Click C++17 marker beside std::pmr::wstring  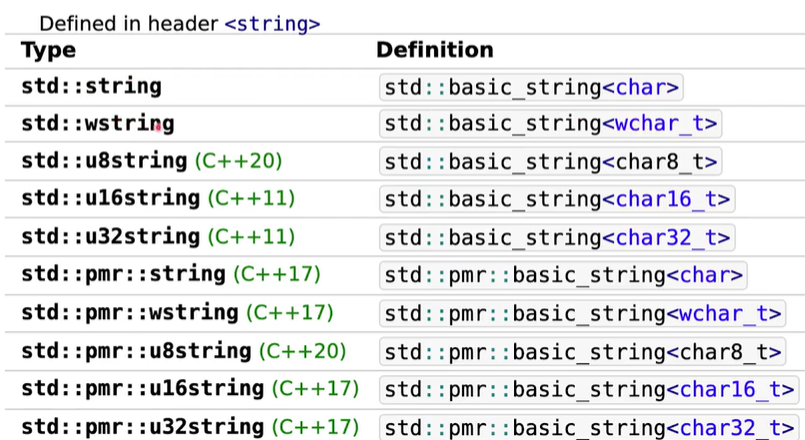coord(289,313)
